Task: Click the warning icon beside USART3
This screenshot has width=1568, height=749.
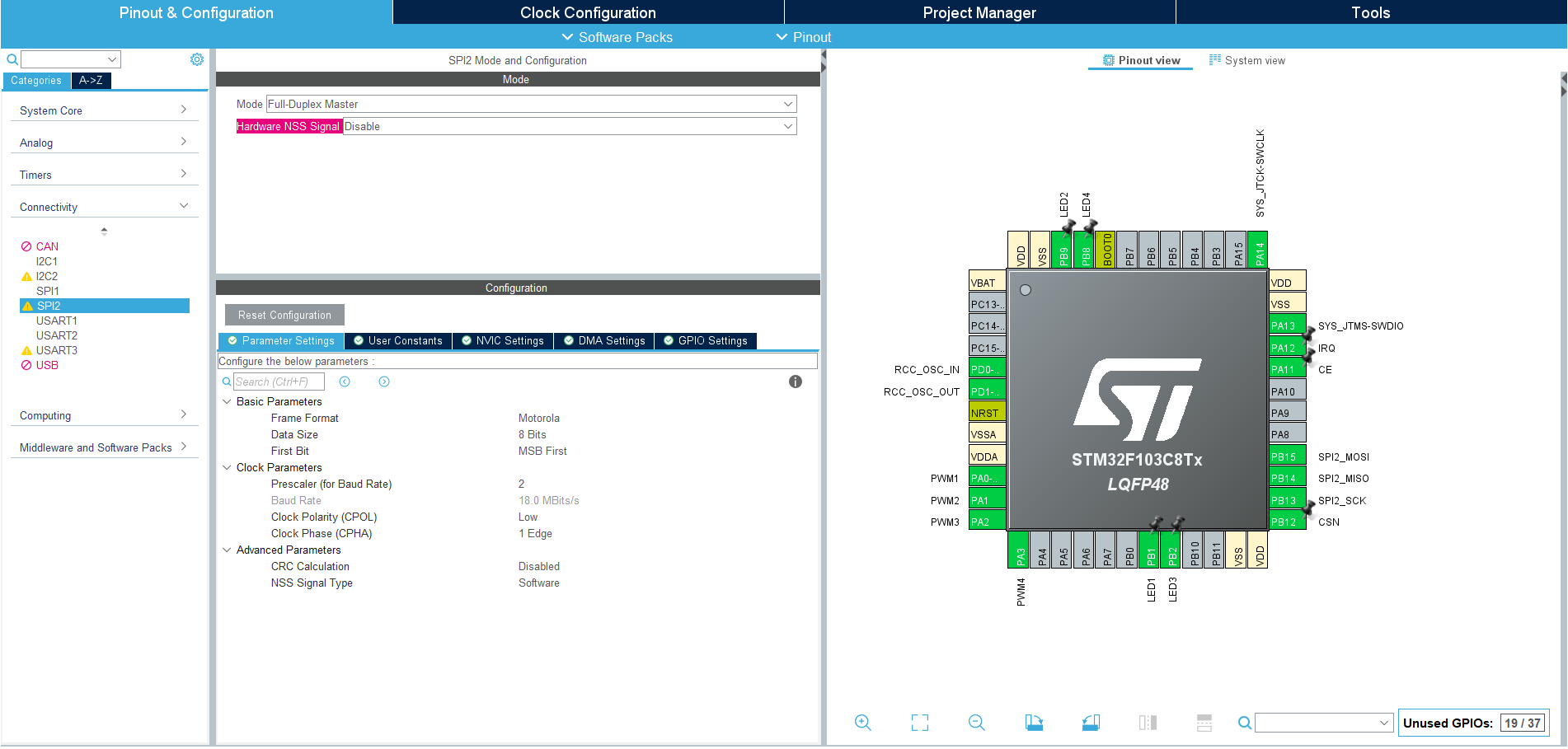Action: [x=26, y=350]
